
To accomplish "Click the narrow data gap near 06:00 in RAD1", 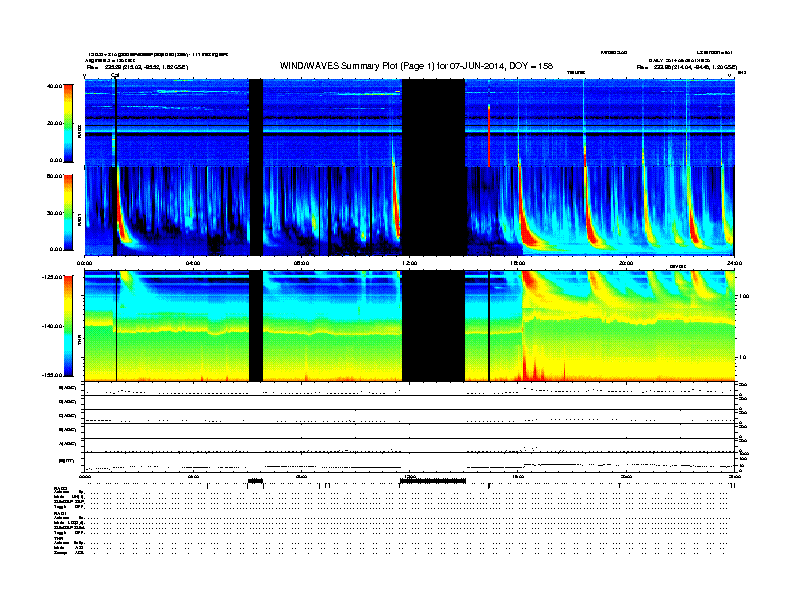I will pyautogui.click(x=256, y=211).
